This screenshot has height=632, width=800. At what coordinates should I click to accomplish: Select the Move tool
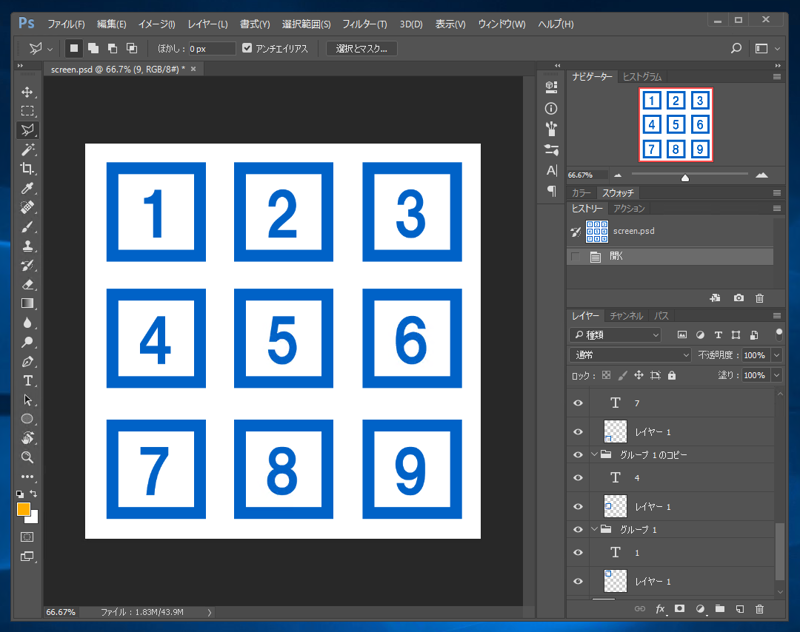tap(28, 92)
